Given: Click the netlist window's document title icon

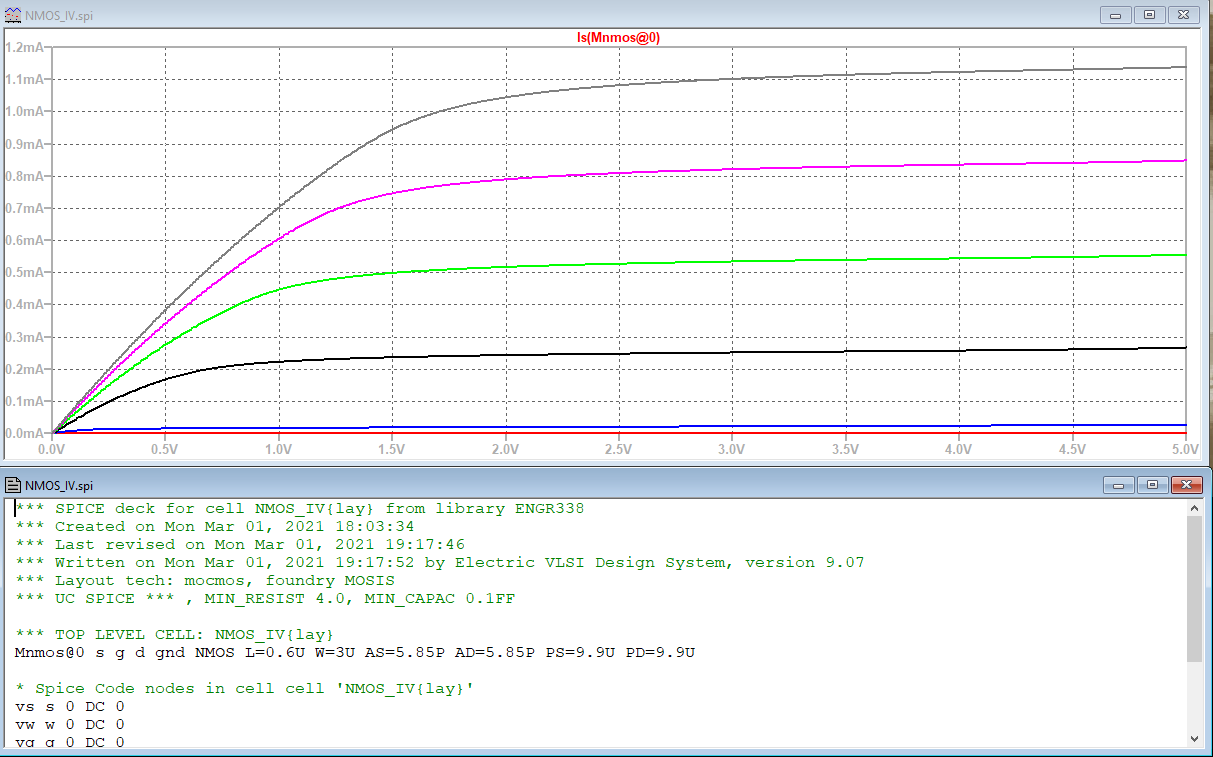Looking at the screenshot, I should click(13, 485).
